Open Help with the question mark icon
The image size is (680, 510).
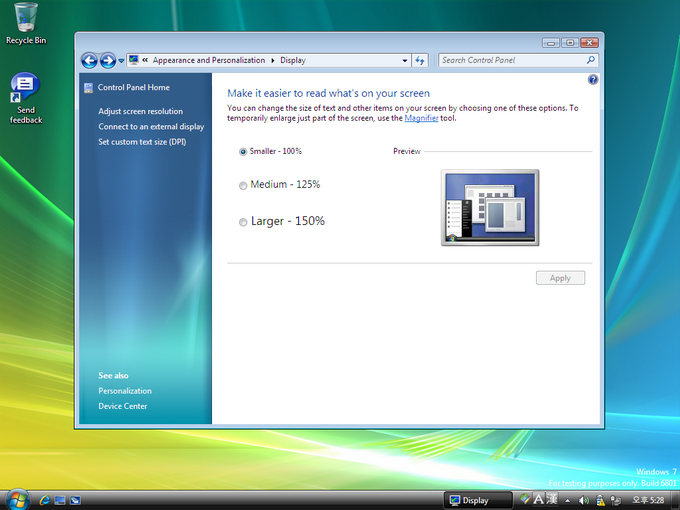coord(593,79)
